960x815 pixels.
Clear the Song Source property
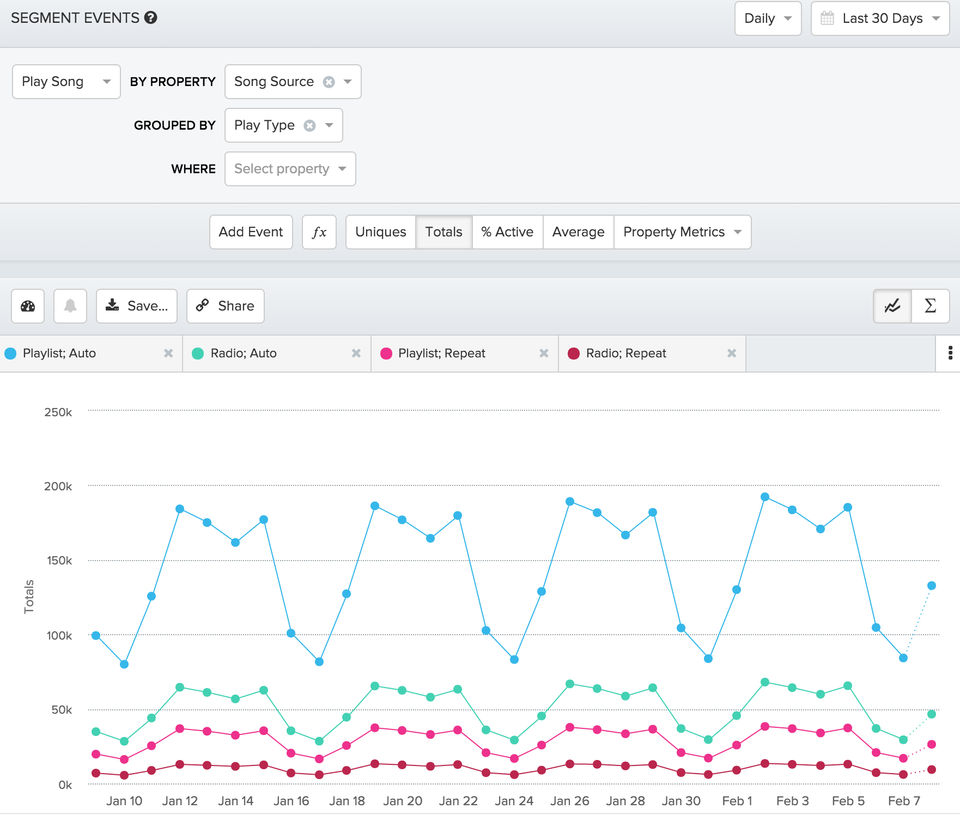(329, 82)
